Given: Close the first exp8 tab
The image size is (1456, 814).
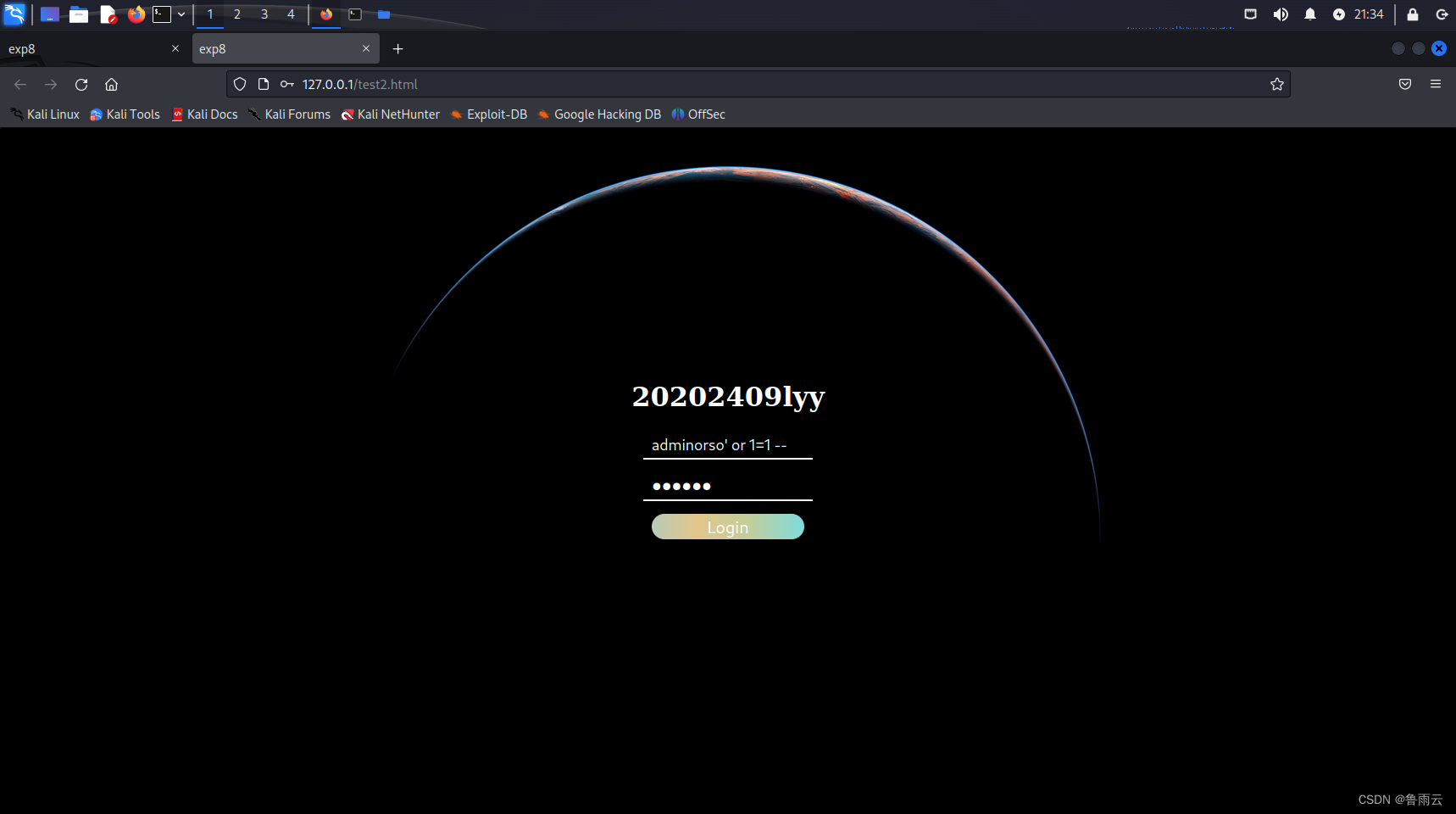Looking at the screenshot, I should pos(175,48).
